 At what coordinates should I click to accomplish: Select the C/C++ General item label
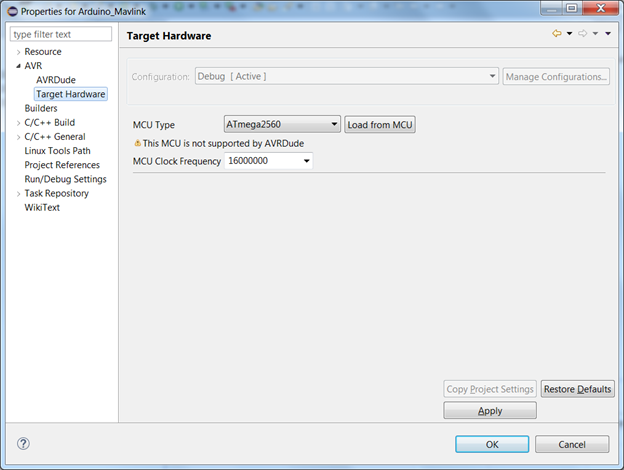tap(55, 137)
